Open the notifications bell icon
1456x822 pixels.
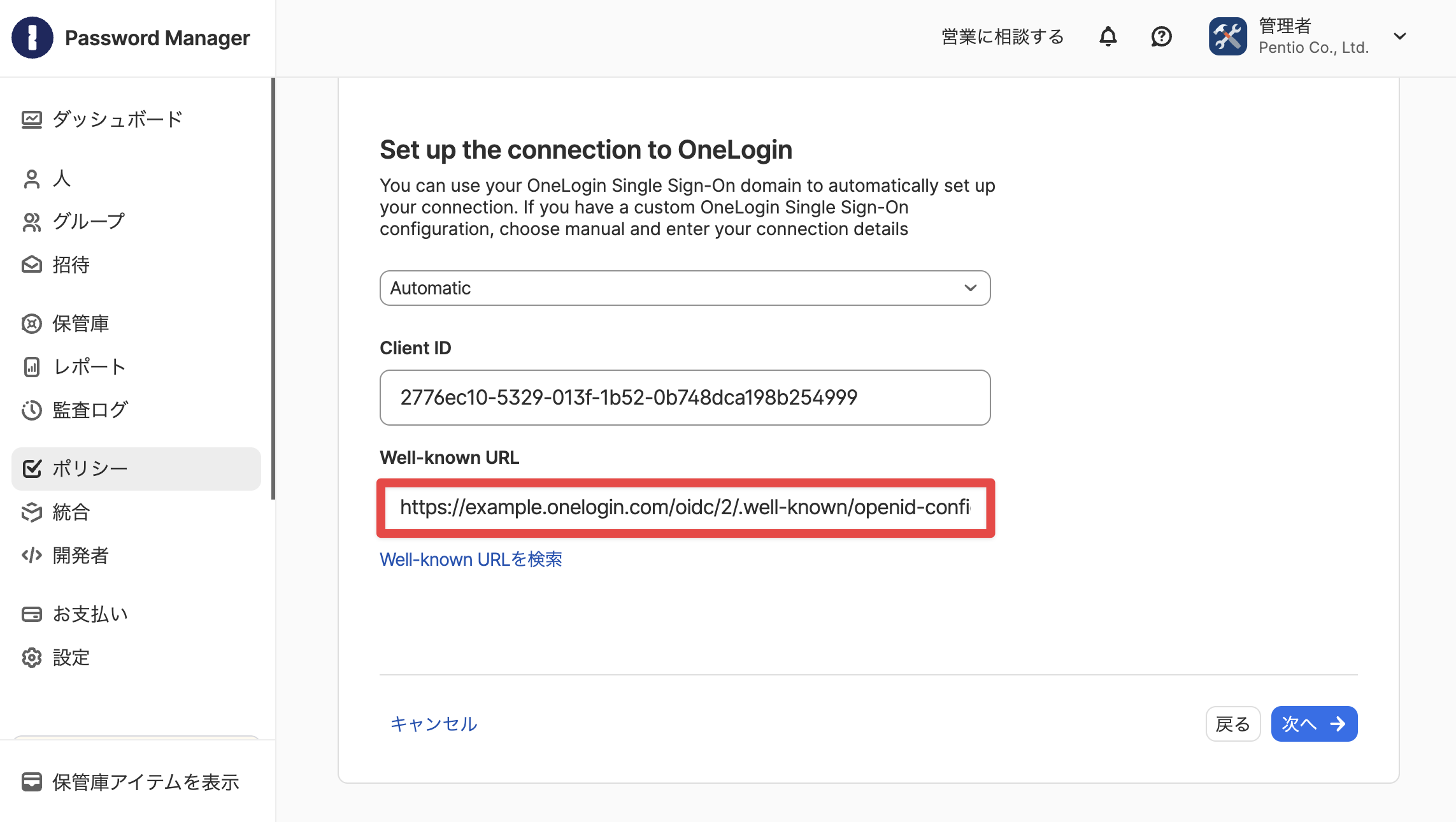(1108, 37)
